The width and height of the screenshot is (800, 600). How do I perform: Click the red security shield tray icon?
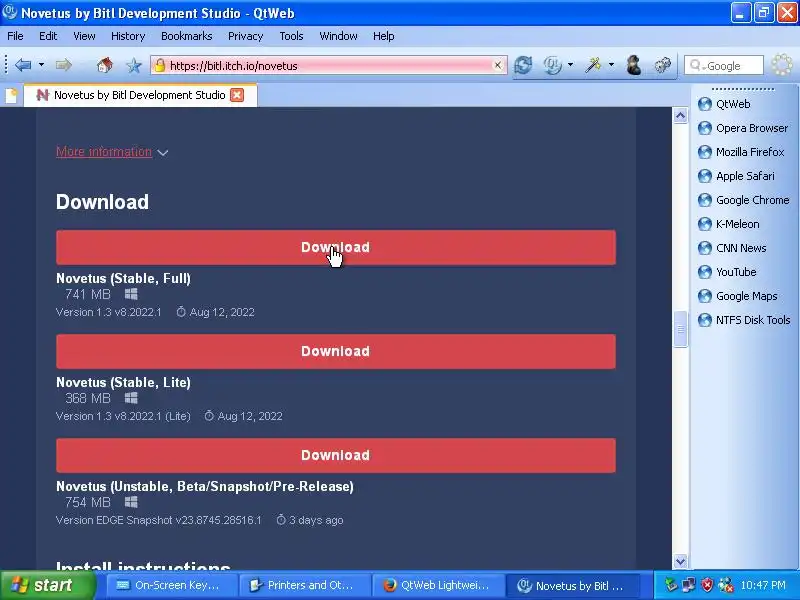(707, 585)
